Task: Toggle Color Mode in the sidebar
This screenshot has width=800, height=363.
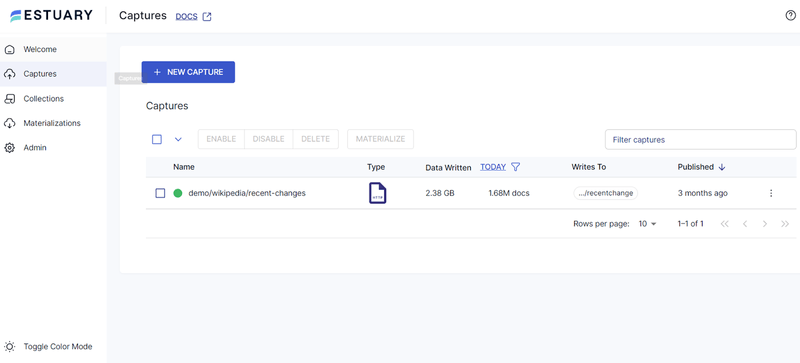Action: pos(48,346)
